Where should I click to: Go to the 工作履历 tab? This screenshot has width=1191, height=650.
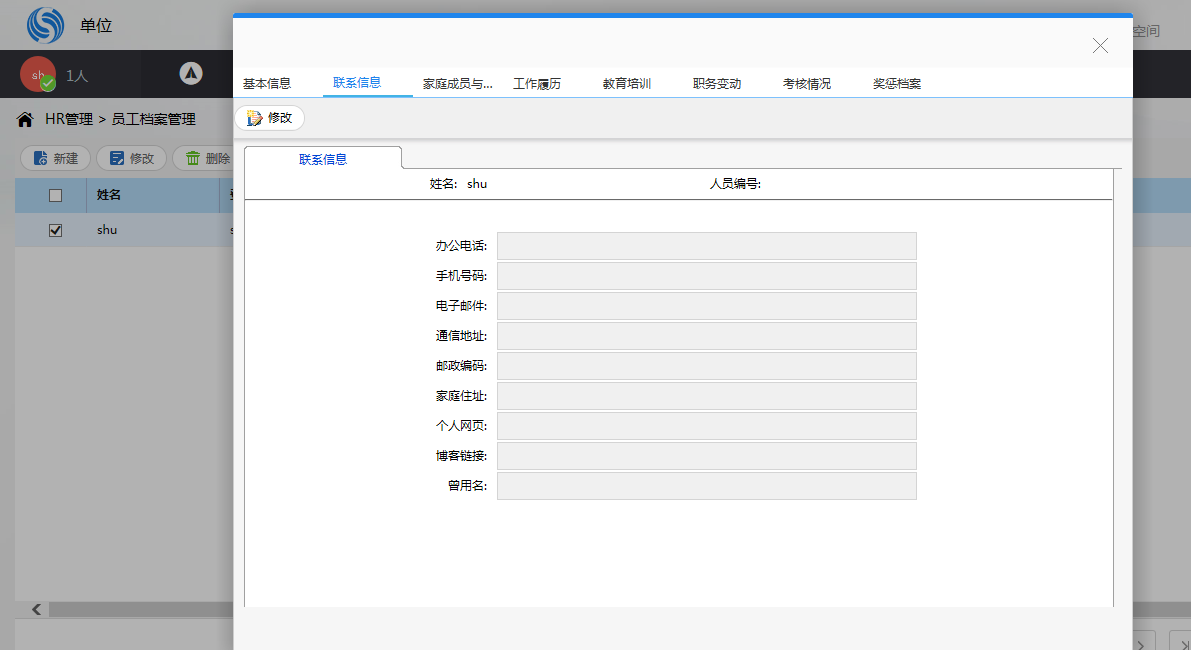[537, 84]
